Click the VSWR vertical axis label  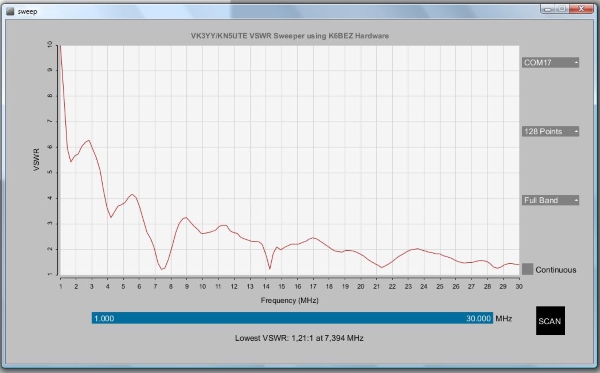(x=37, y=160)
